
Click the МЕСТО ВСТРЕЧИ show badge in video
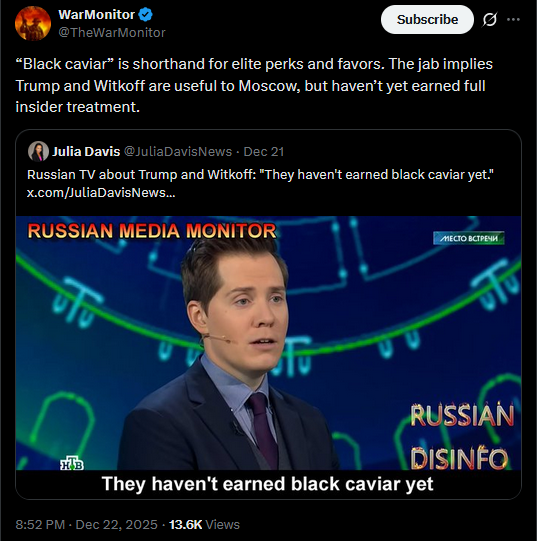469,238
